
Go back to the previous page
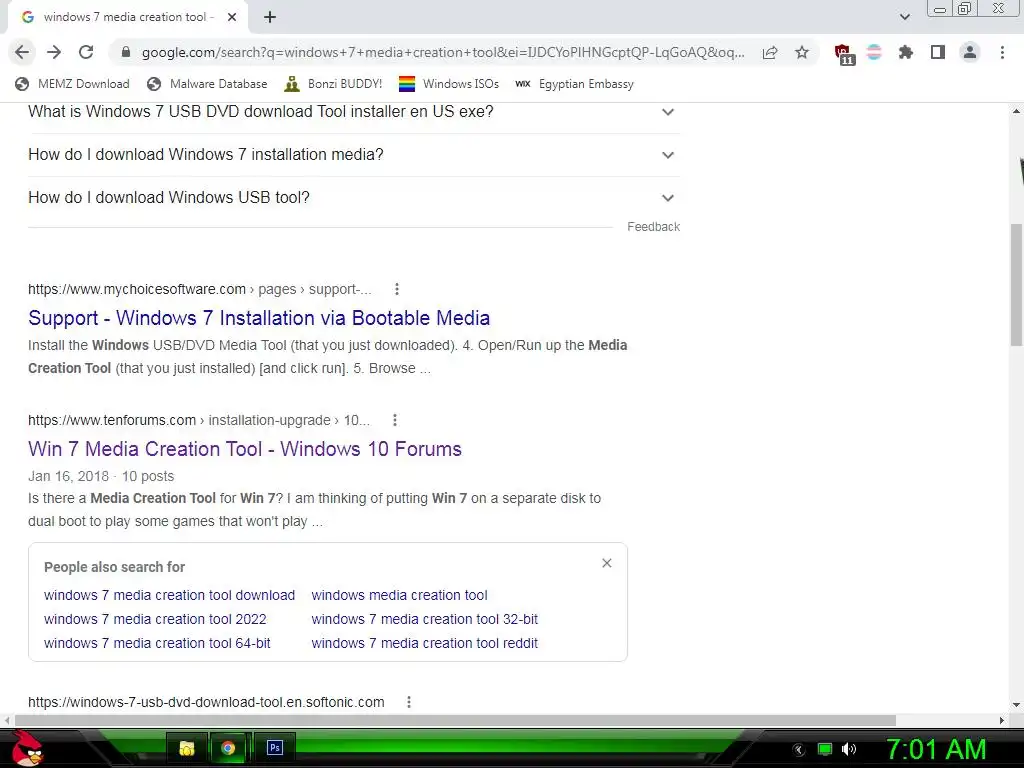(22, 52)
